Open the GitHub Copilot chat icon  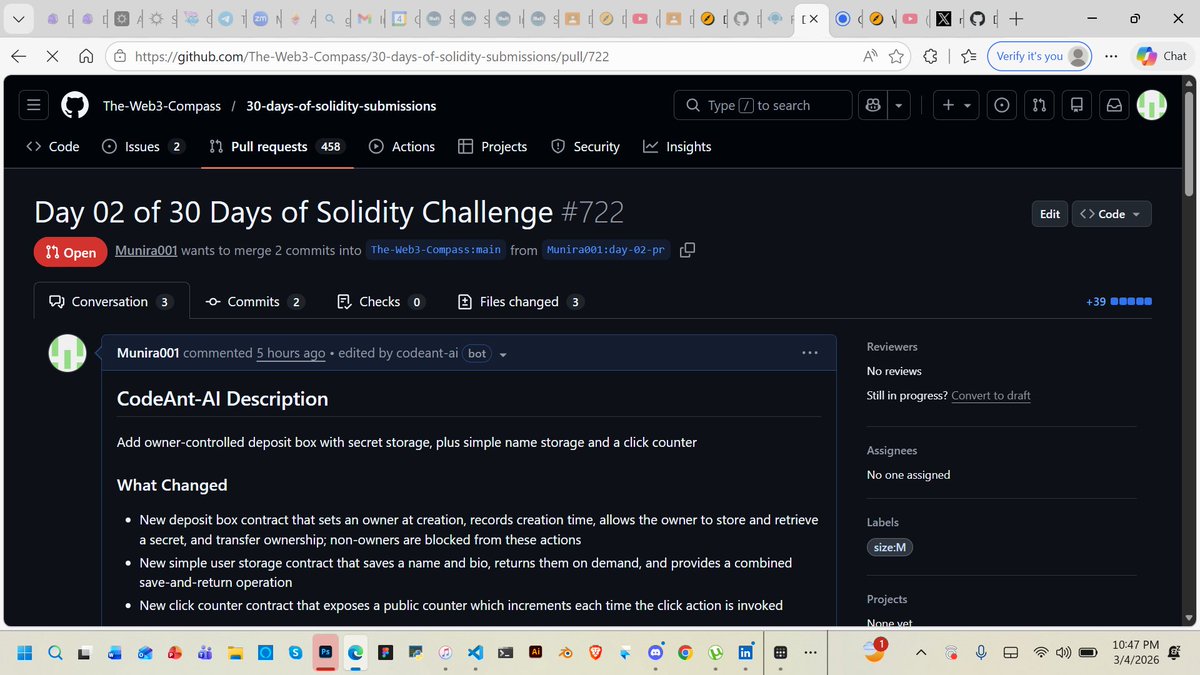(x=872, y=105)
